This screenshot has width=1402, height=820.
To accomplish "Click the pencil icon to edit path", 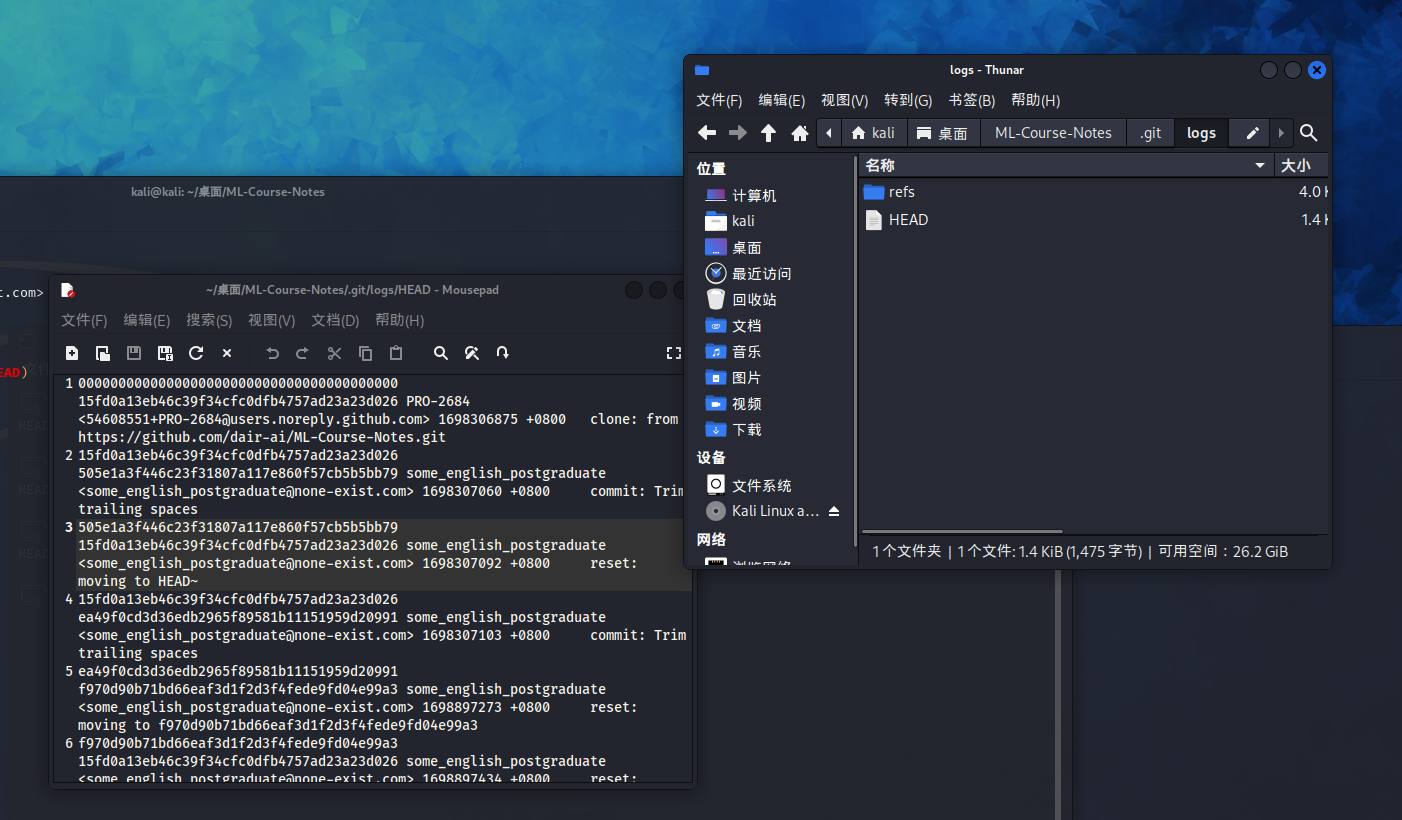I will click(x=1252, y=133).
